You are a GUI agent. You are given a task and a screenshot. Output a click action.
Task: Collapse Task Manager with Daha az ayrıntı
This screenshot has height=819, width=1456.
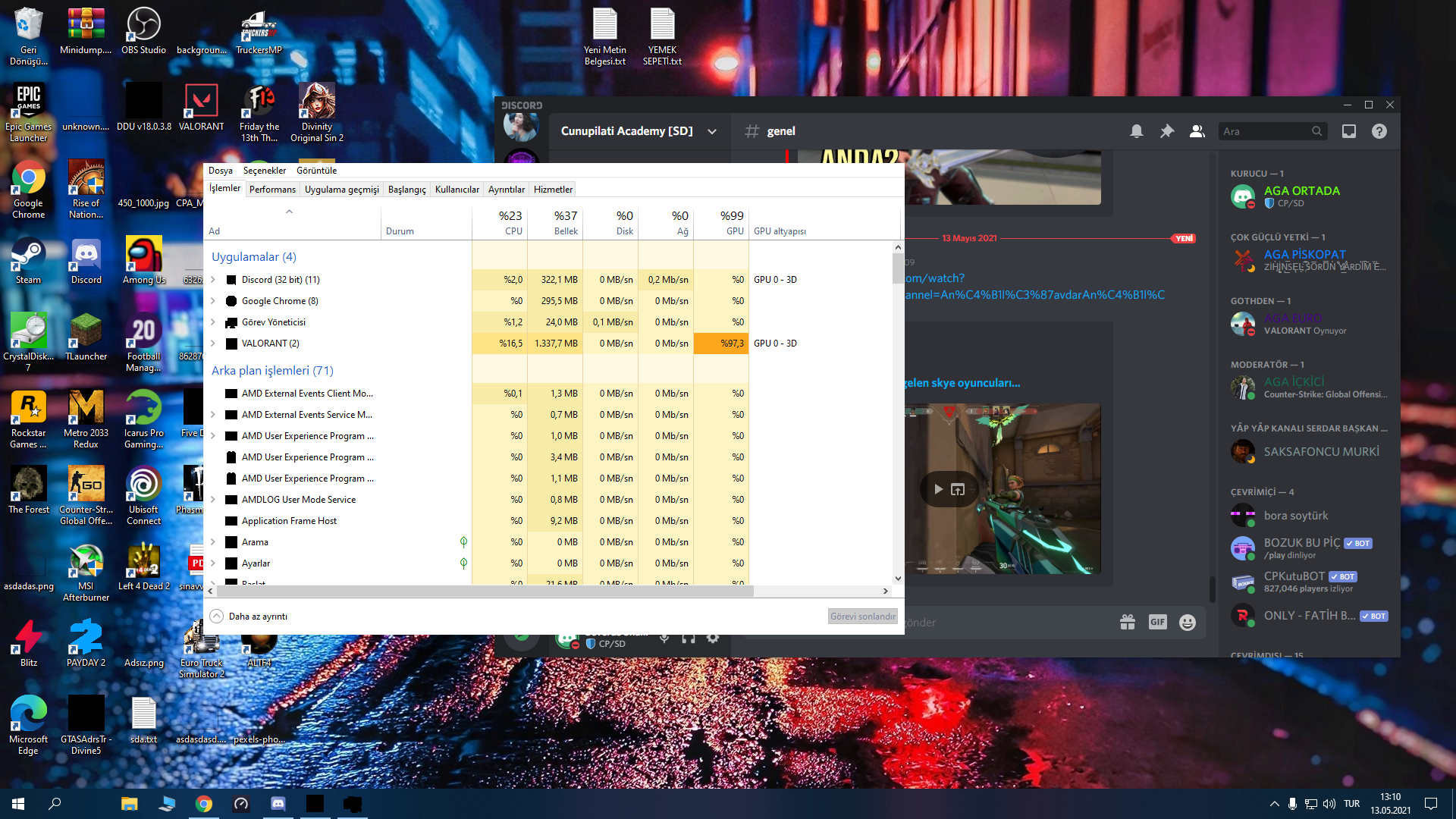pyautogui.click(x=249, y=617)
